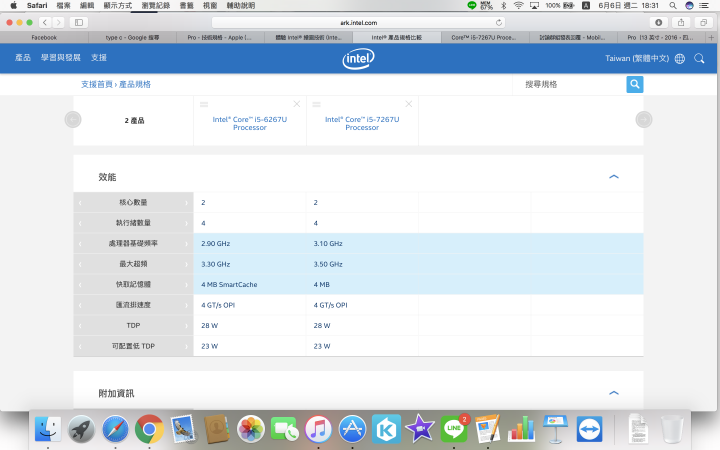The width and height of the screenshot is (720, 450).
Task: Launch Photos app from dock
Action: (x=251, y=429)
